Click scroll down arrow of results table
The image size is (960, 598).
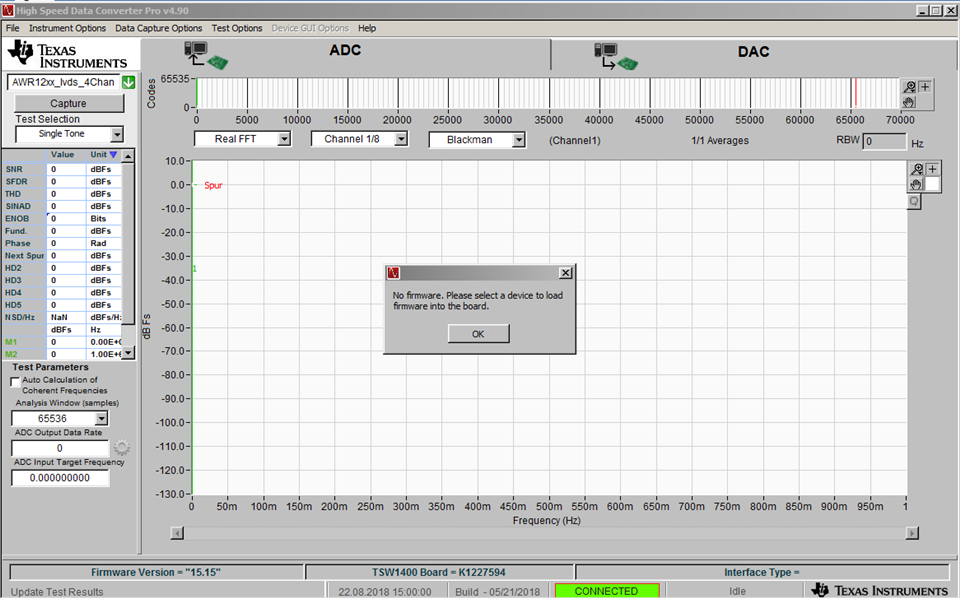coord(128,353)
